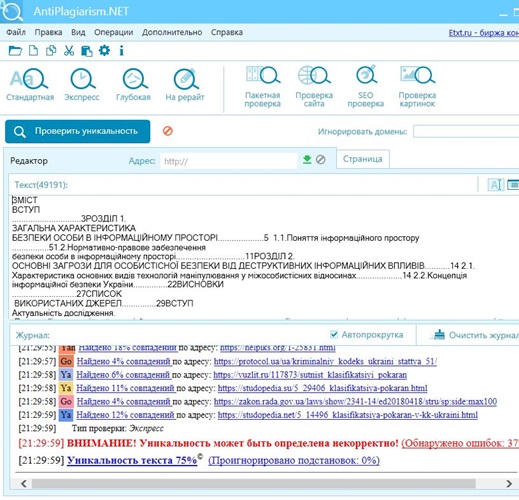
Task: Click the Обнаружено ошибок link
Action: pos(460,443)
